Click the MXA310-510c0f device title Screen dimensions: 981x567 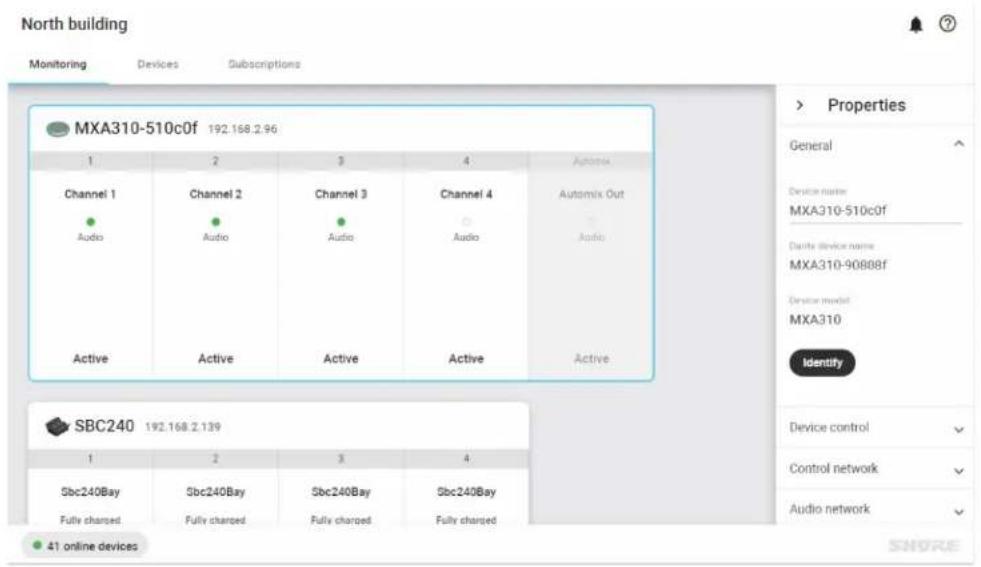[x=136, y=128]
